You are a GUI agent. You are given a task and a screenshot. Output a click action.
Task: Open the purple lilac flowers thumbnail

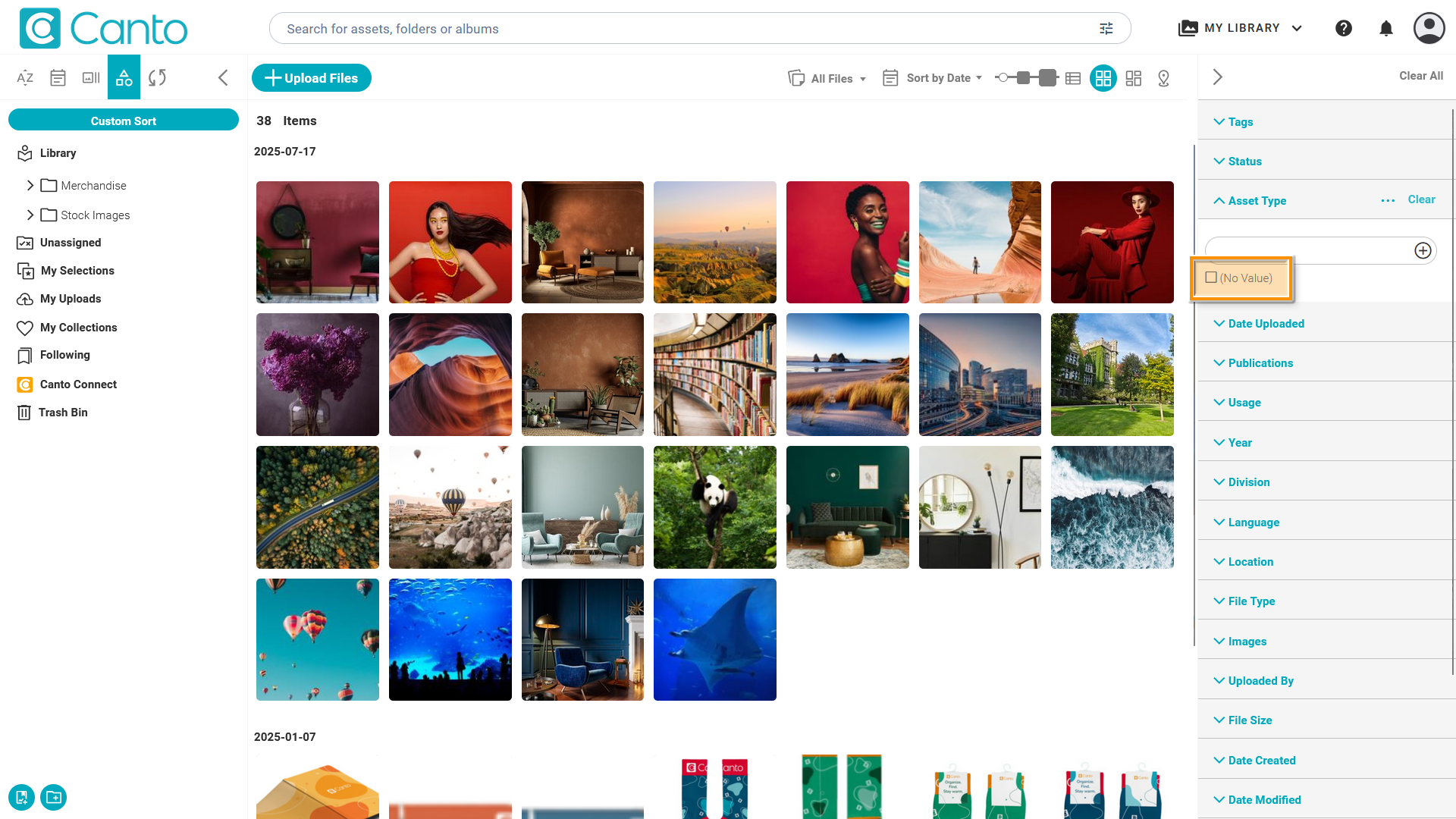318,375
